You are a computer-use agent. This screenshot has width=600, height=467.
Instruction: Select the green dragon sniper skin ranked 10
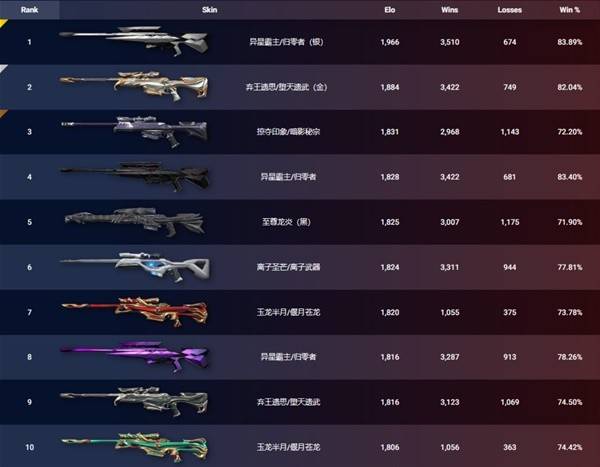coord(134,447)
